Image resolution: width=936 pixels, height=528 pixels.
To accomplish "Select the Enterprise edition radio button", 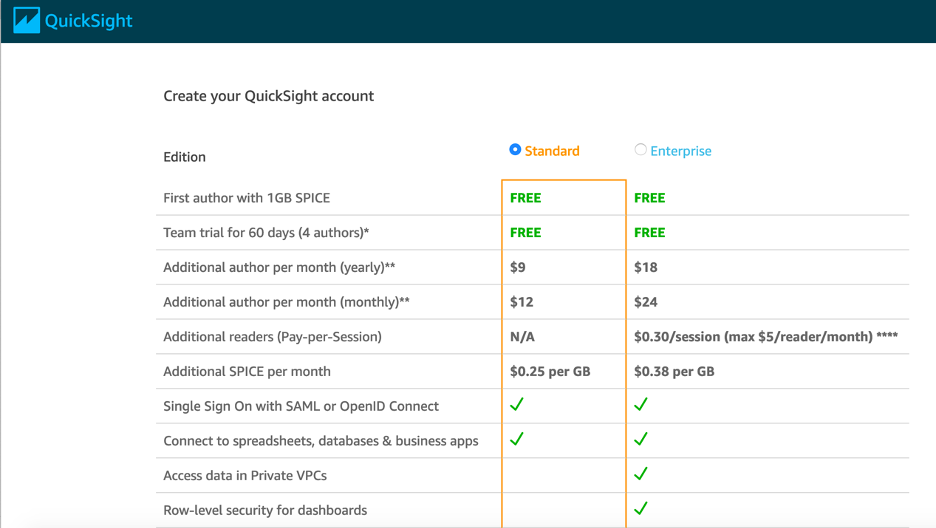I will (x=640, y=150).
